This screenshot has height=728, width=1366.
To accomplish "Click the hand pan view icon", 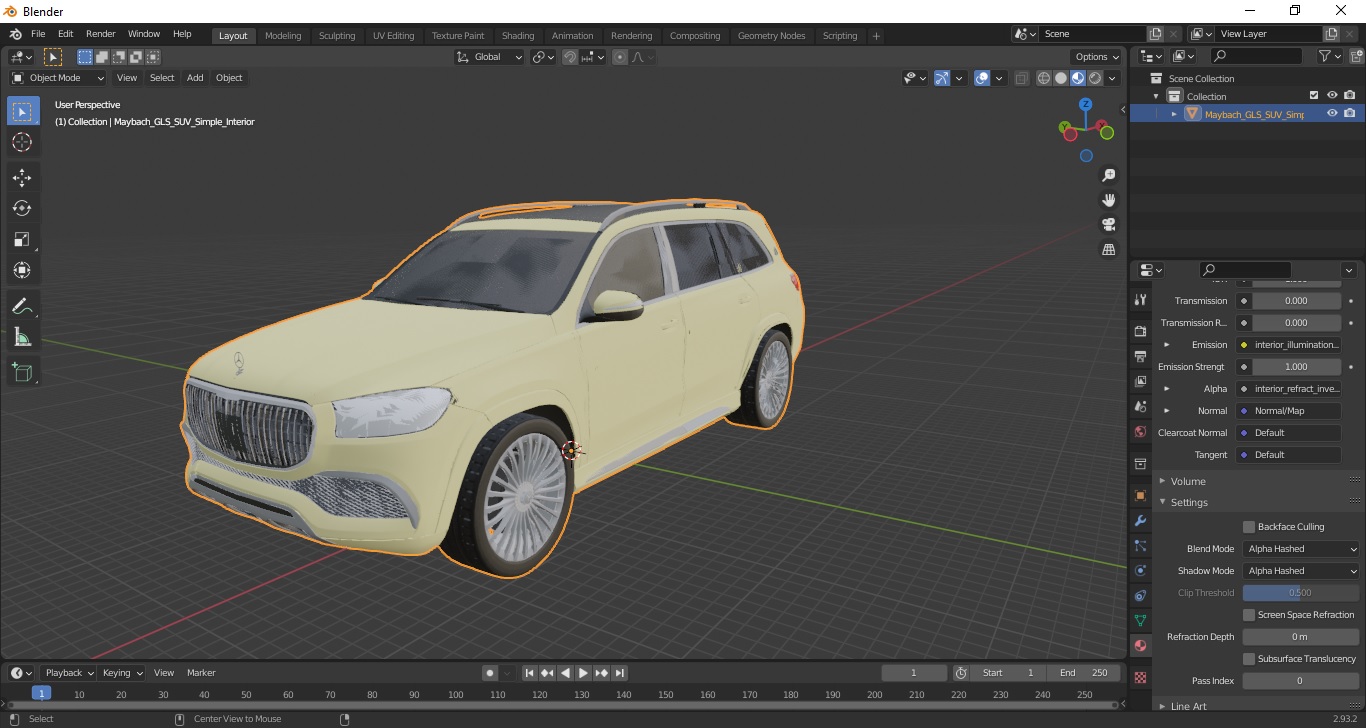I will [1108, 200].
